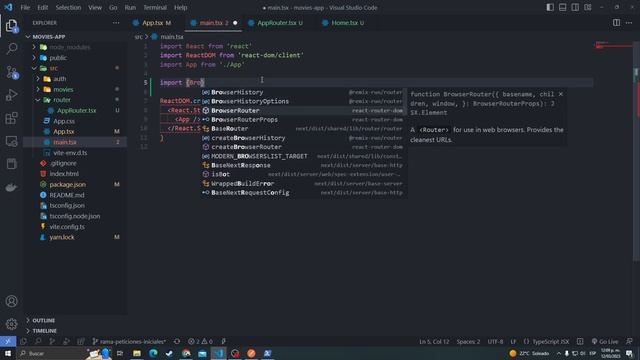Switch to the Home.tsx editor tab
The height and width of the screenshot is (360, 640).
(x=347, y=23)
